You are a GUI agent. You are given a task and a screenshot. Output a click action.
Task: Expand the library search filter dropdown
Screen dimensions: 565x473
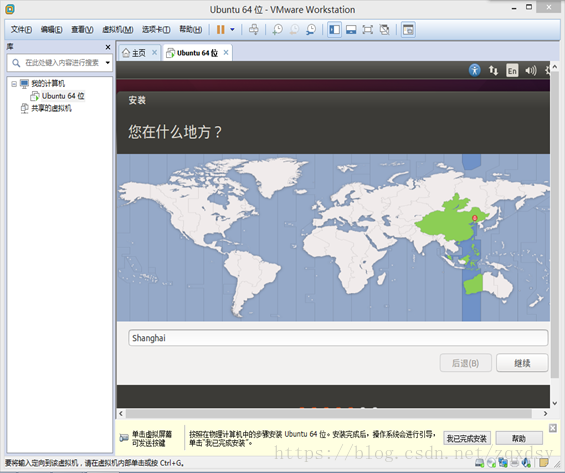(107, 63)
